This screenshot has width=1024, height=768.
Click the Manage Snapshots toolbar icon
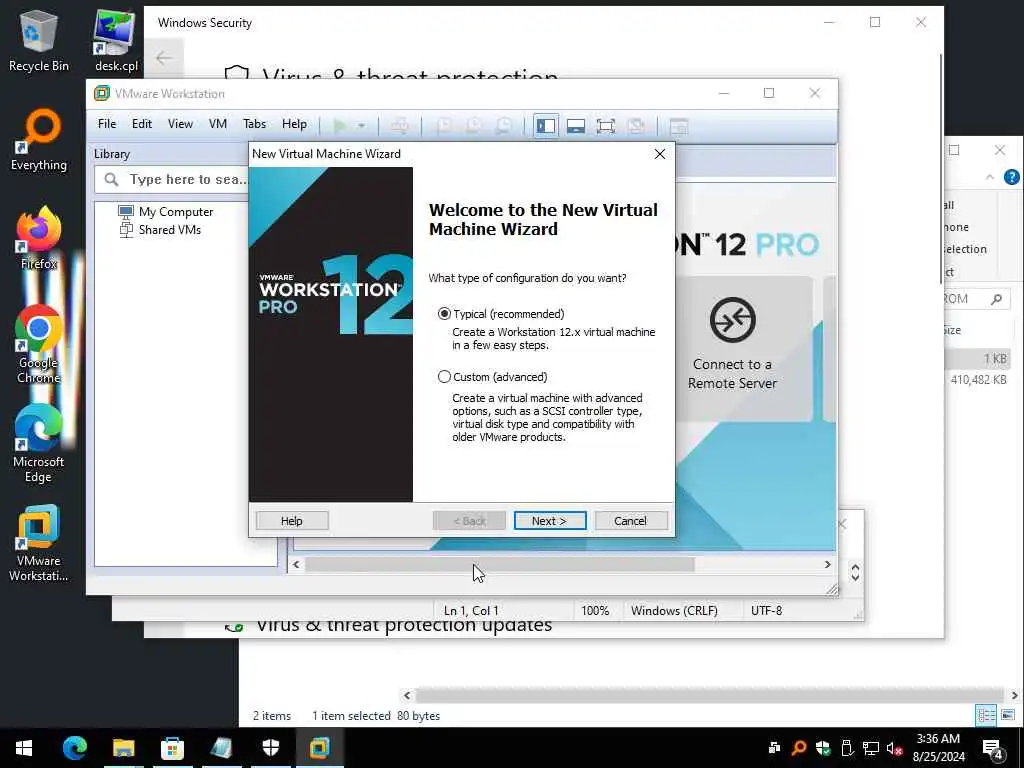point(504,125)
